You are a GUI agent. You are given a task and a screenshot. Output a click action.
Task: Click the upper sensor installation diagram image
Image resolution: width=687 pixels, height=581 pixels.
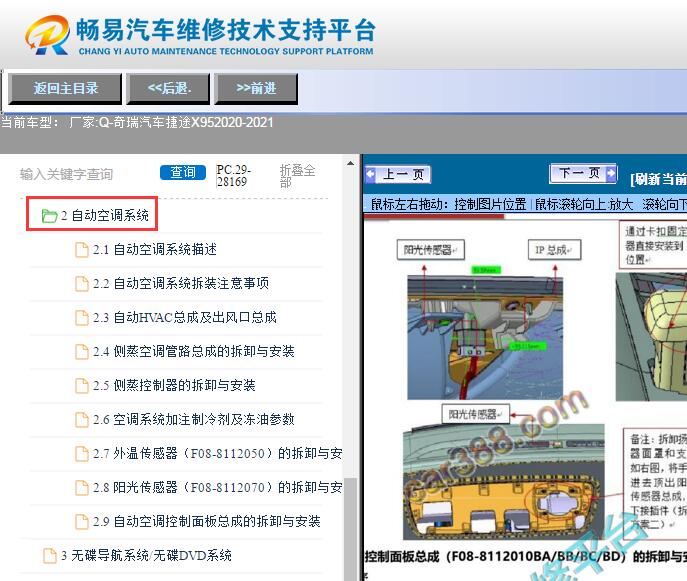[x=485, y=337]
